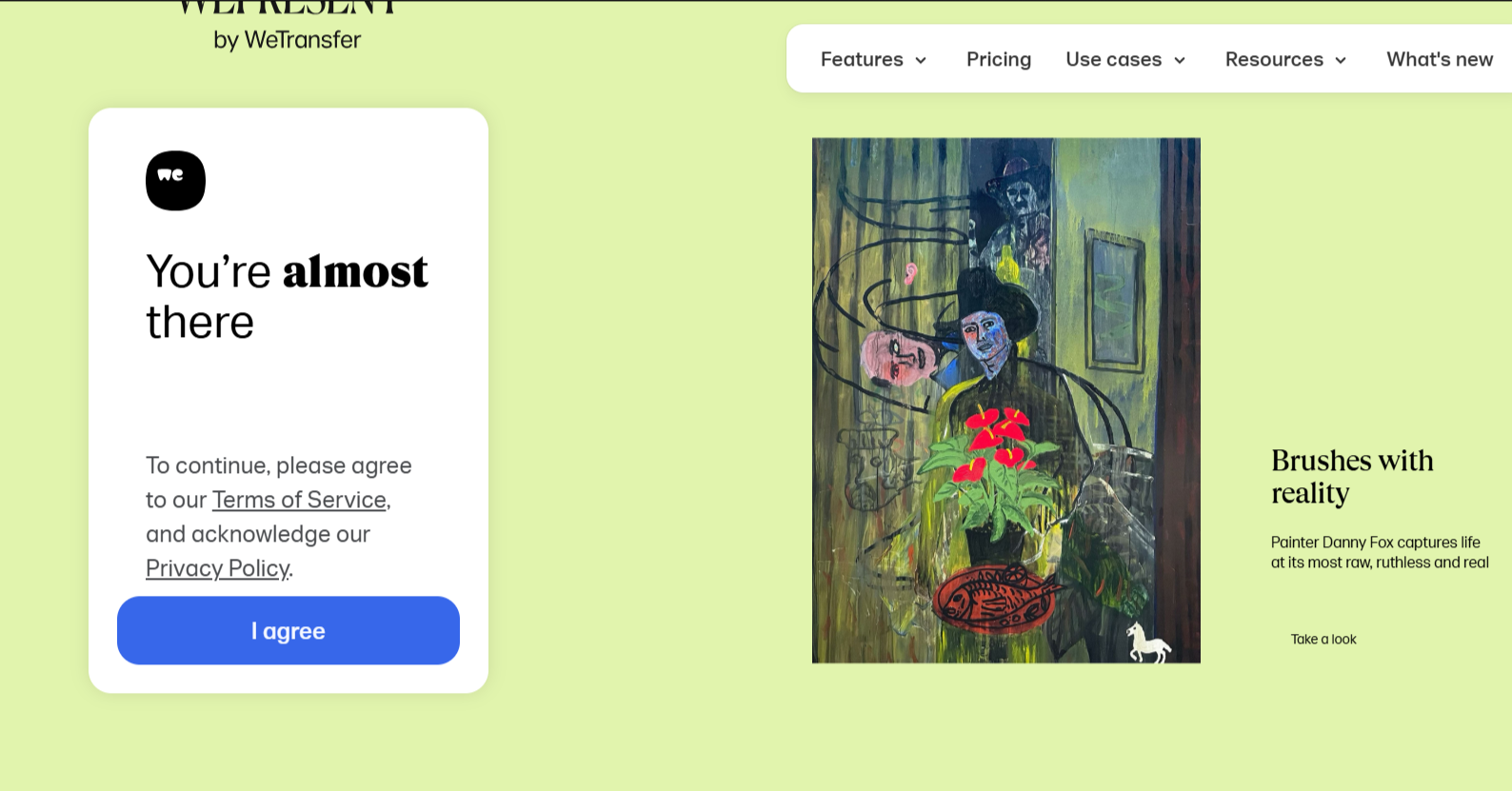Click the red fish plate in painting
1512x791 pixels.
pos(996,600)
